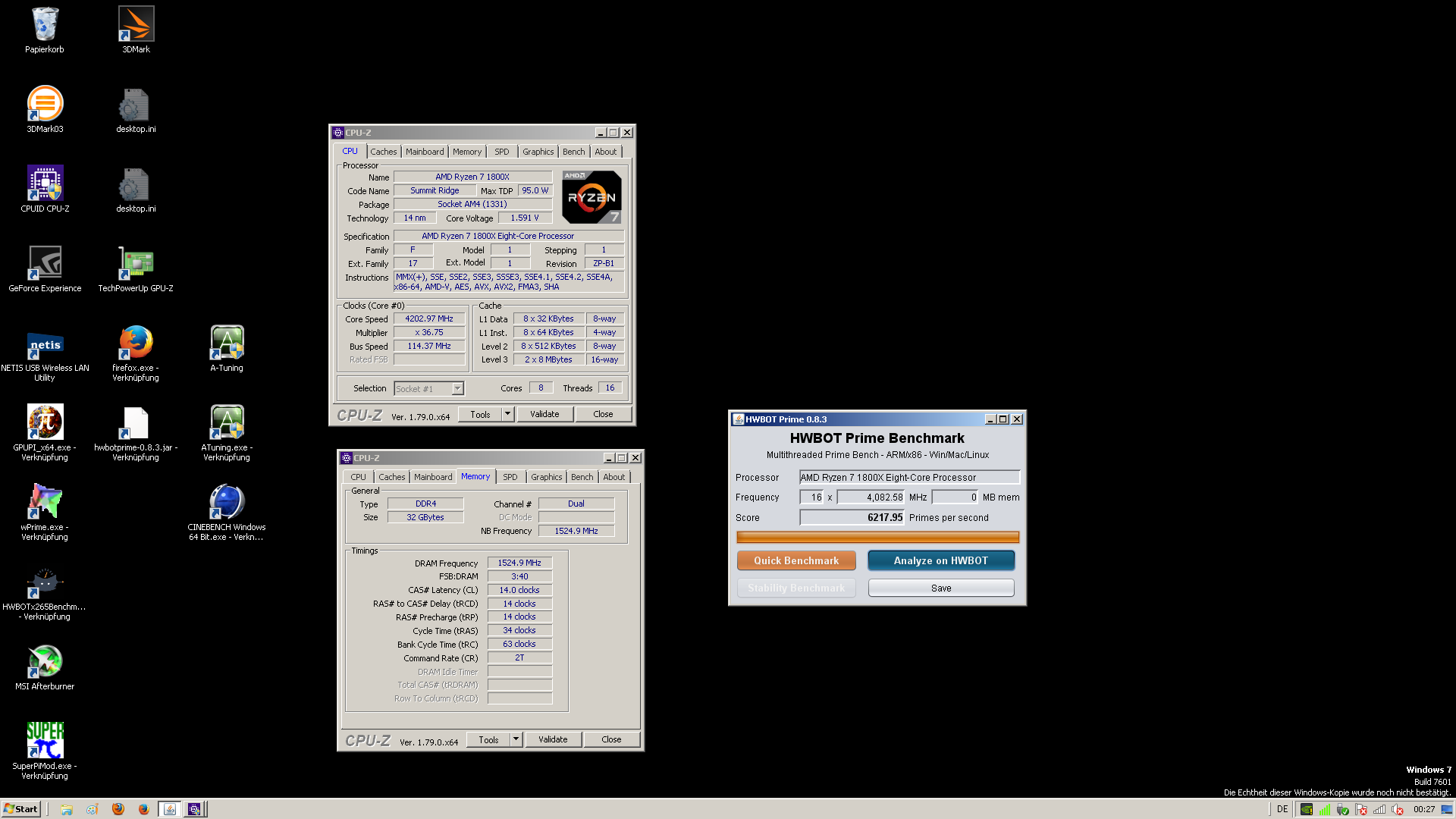Select the A-Tuning desktop icon
1456x819 pixels.
tap(227, 349)
